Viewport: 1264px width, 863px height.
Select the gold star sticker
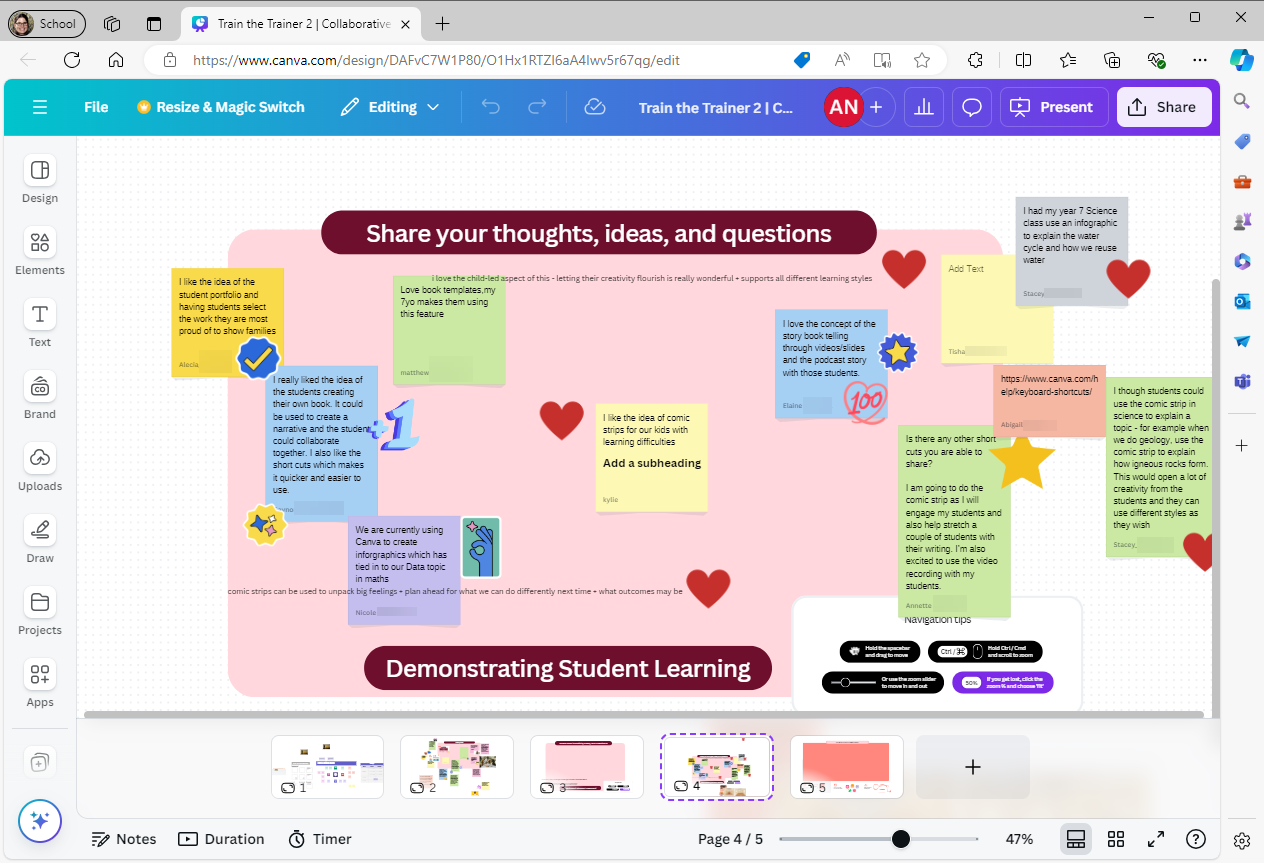(1022, 461)
